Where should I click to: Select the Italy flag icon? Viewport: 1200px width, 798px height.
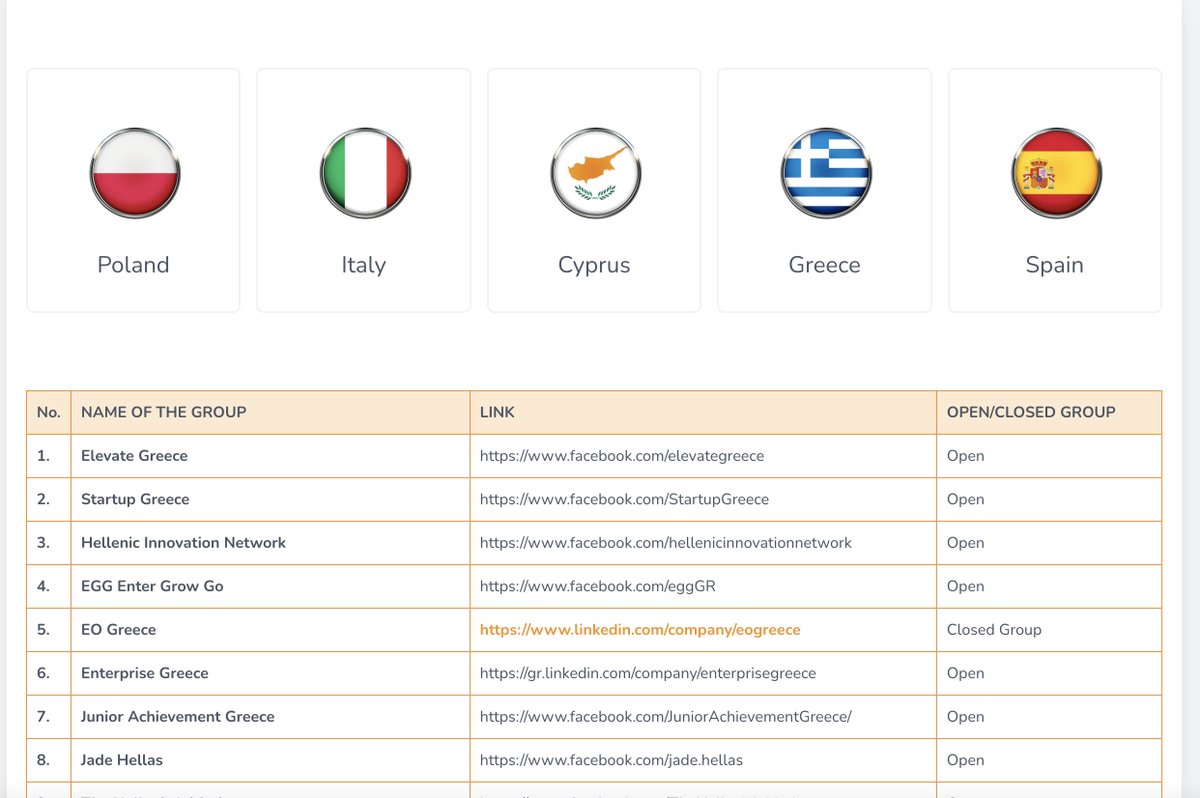[364, 173]
